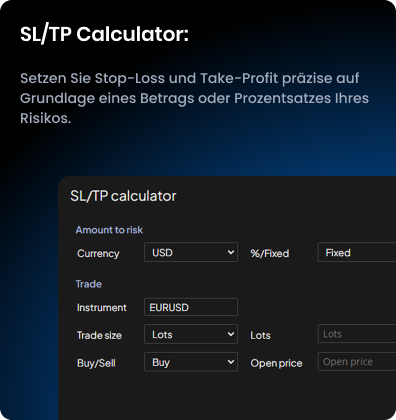Image resolution: width=396 pixels, height=420 pixels.
Task: Click the Trade section label
Action: [x=89, y=284]
